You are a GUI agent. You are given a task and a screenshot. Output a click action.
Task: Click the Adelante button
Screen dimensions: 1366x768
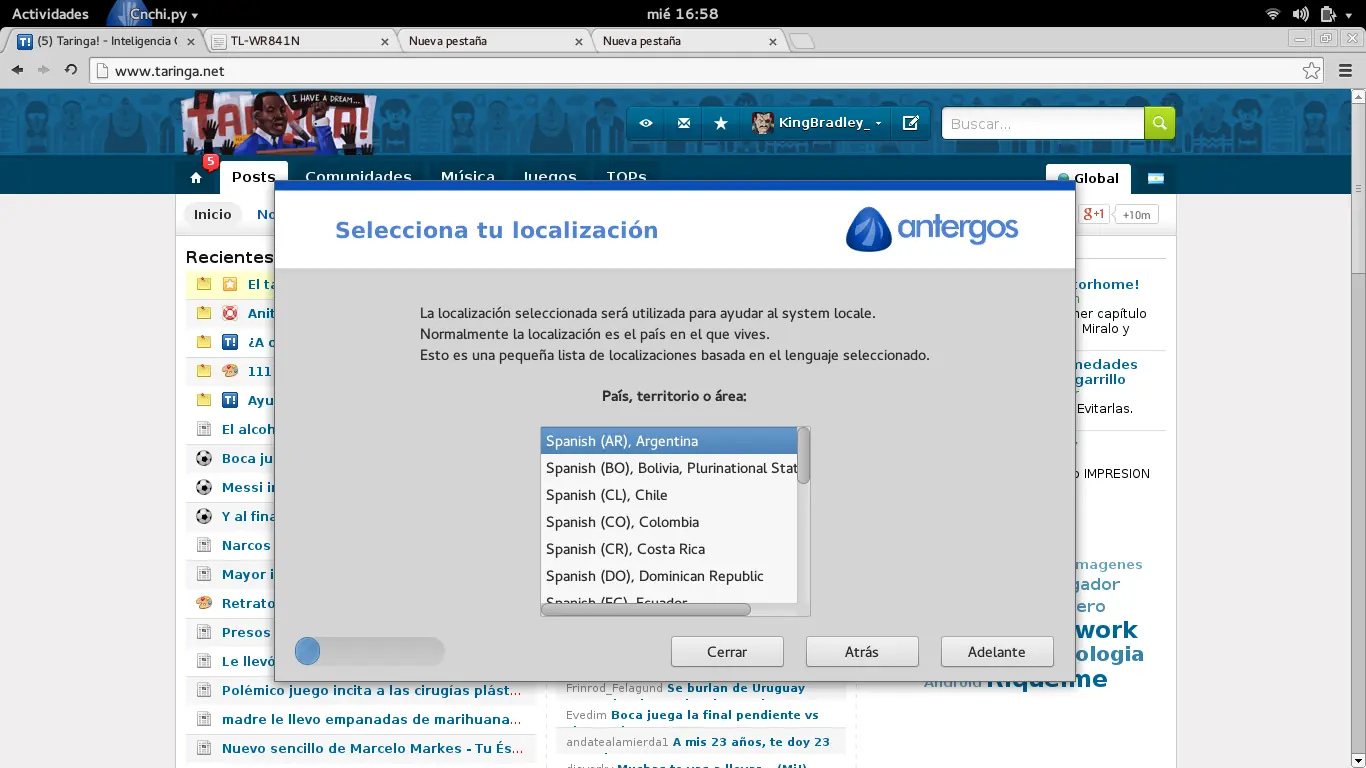pos(997,652)
